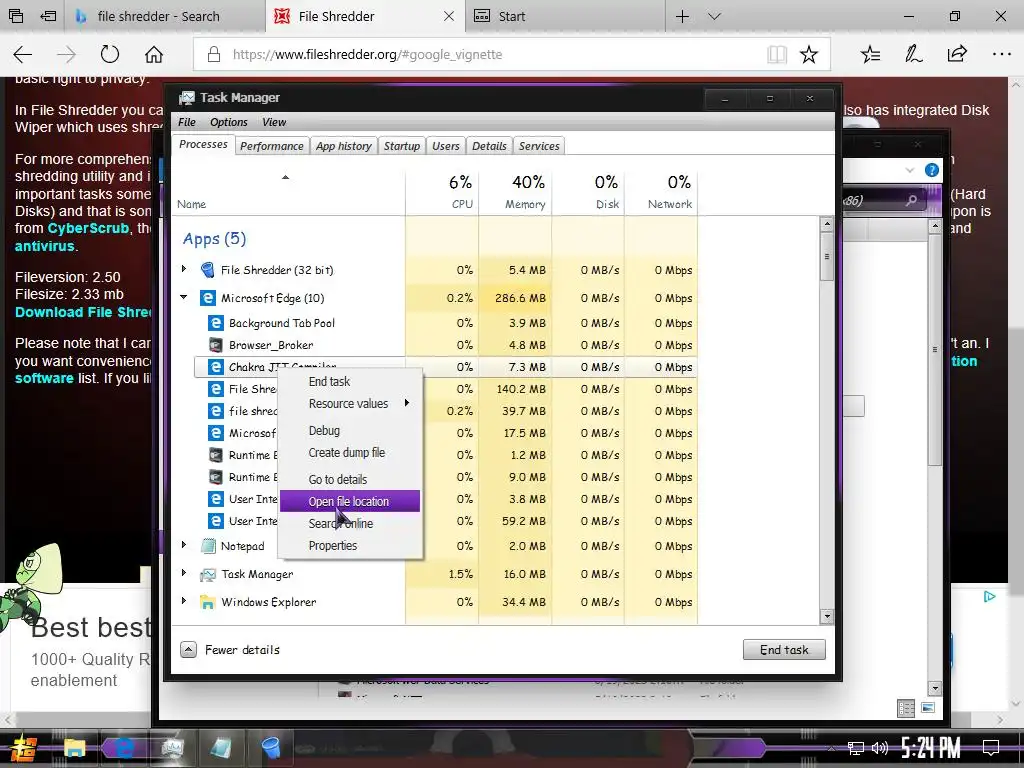Viewport: 1024px width, 768px height.
Task: Open the Edge favorites hub icon
Action: [x=871, y=54]
